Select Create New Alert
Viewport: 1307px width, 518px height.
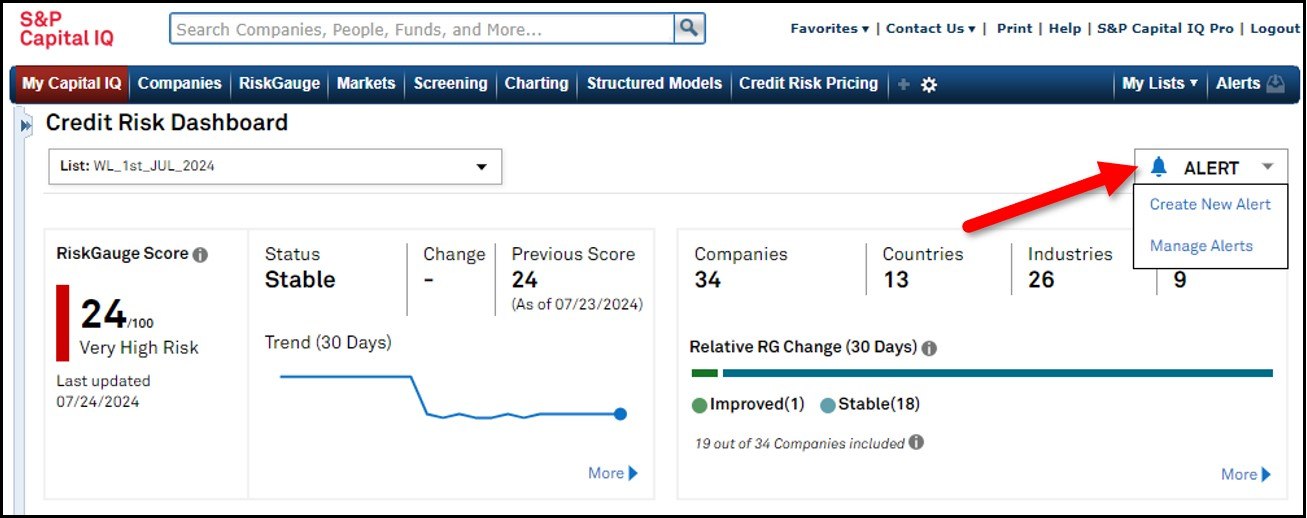point(1210,204)
